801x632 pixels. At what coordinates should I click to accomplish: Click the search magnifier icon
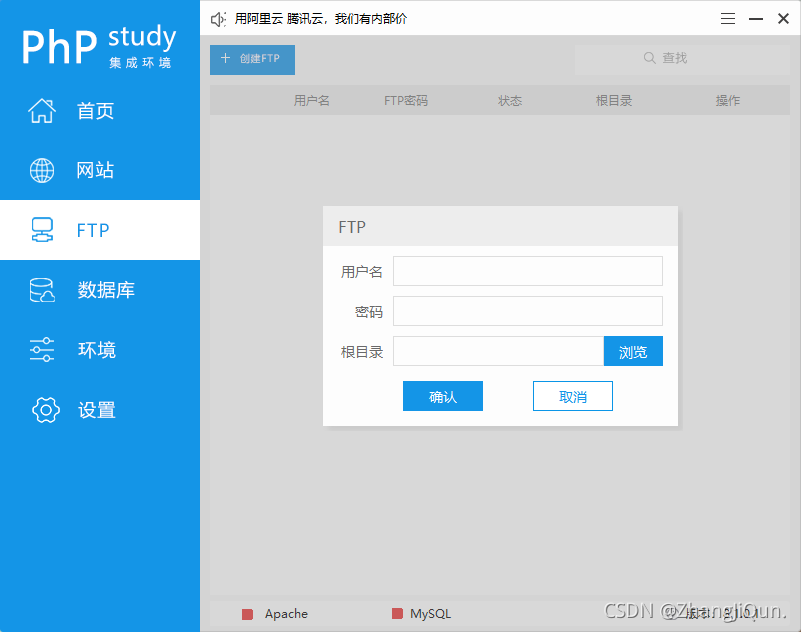[650, 58]
